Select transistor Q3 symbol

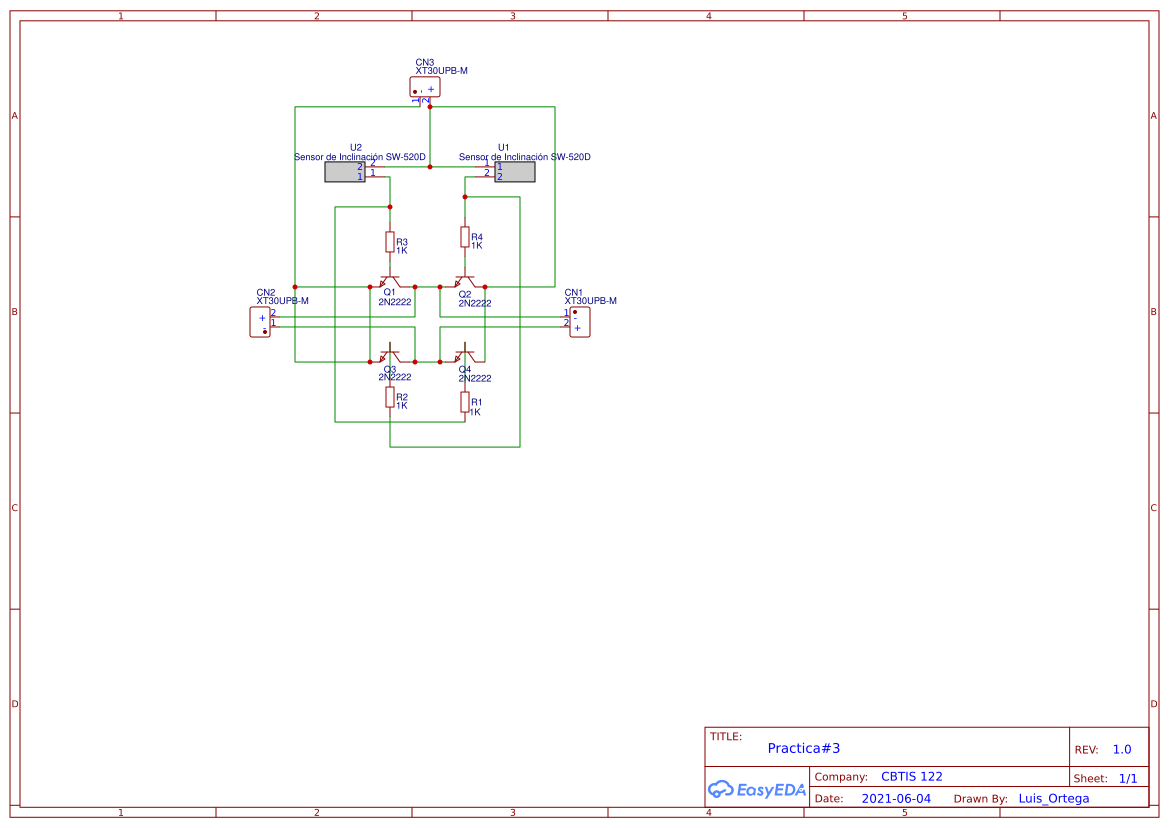point(390,355)
